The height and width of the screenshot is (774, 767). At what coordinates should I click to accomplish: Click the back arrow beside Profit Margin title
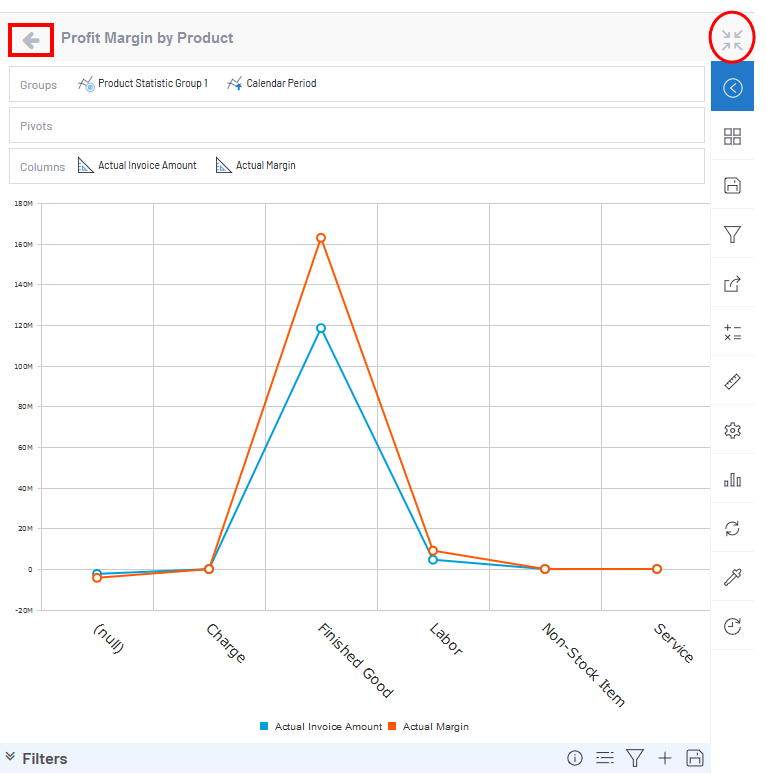(x=31, y=40)
